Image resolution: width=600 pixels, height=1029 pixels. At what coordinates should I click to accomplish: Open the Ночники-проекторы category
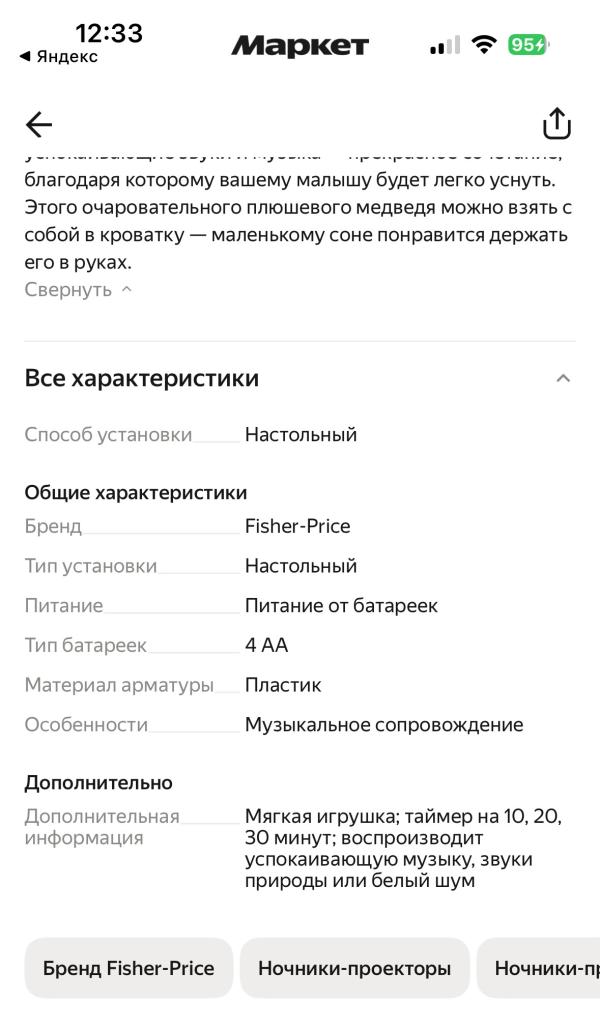(355, 967)
